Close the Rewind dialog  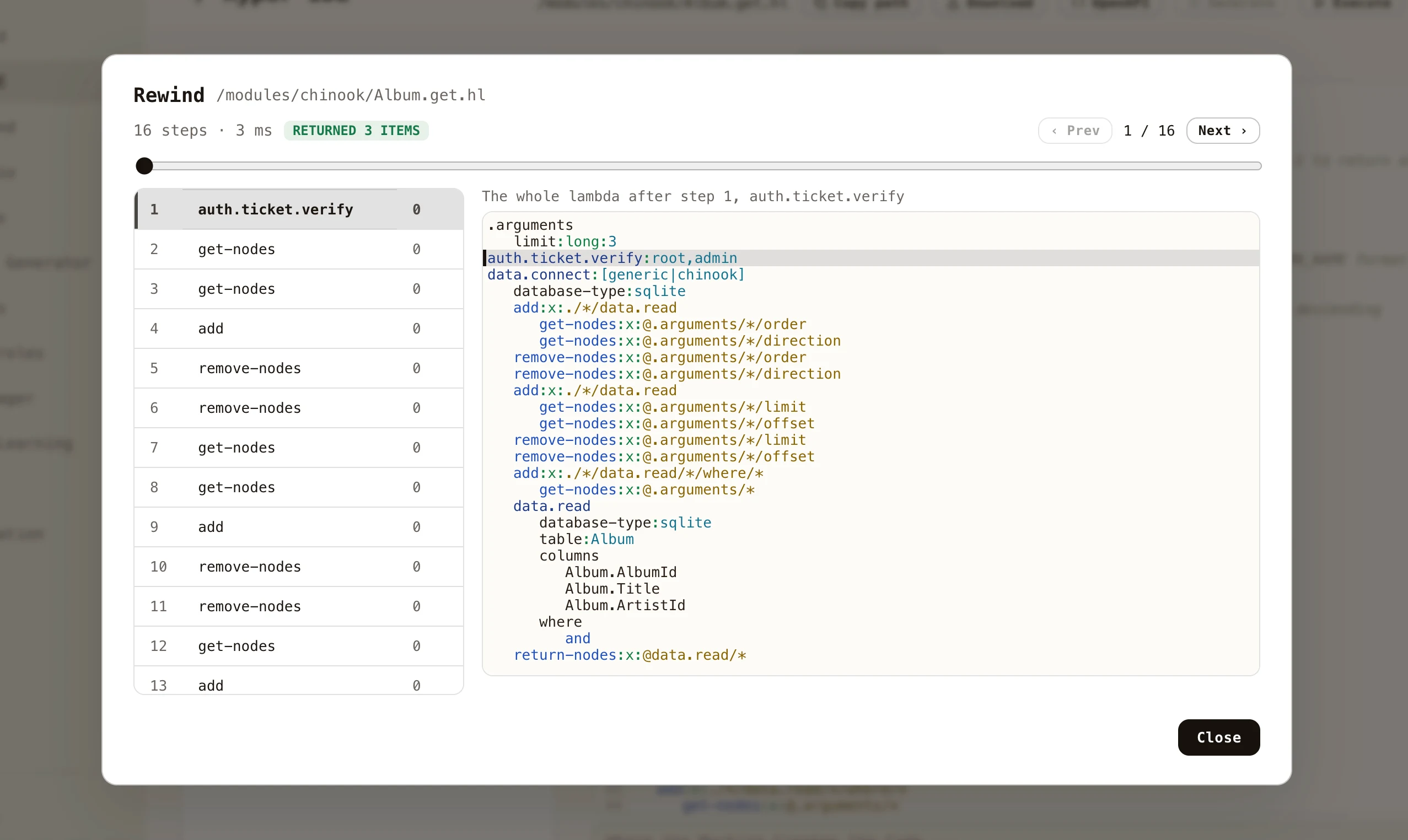[x=1218, y=737]
